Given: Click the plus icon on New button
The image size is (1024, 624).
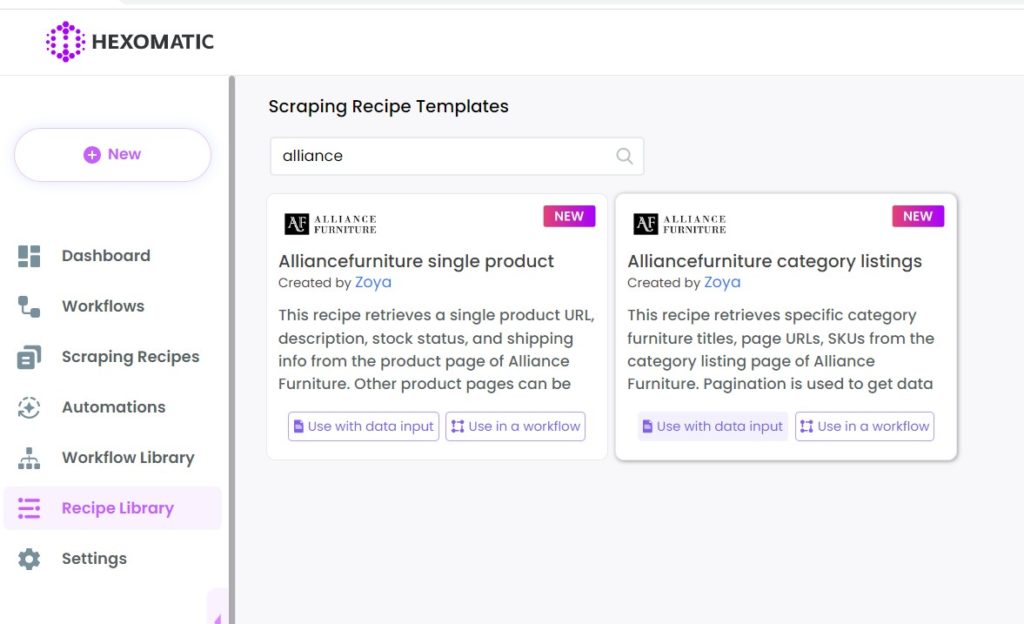Looking at the screenshot, I should [92, 154].
